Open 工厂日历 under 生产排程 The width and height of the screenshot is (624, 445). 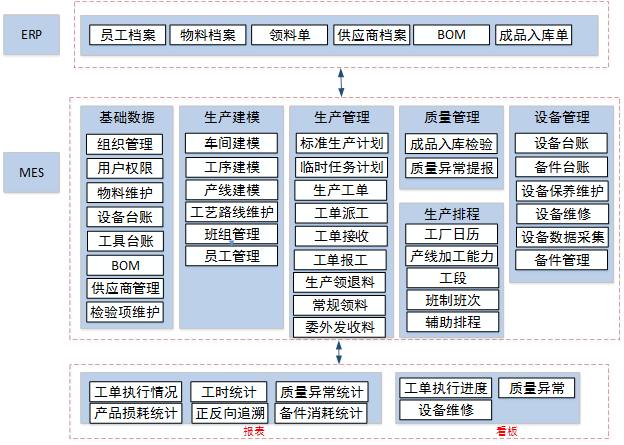click(452, 235)
